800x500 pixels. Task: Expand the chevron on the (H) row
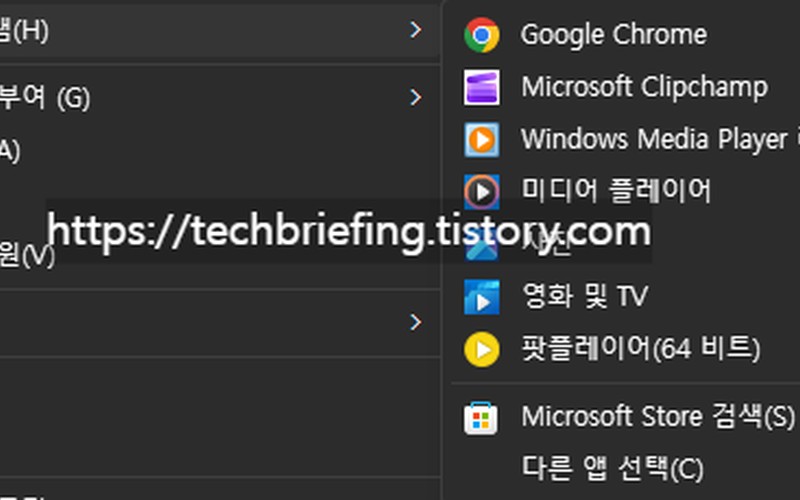click(416, 30)
